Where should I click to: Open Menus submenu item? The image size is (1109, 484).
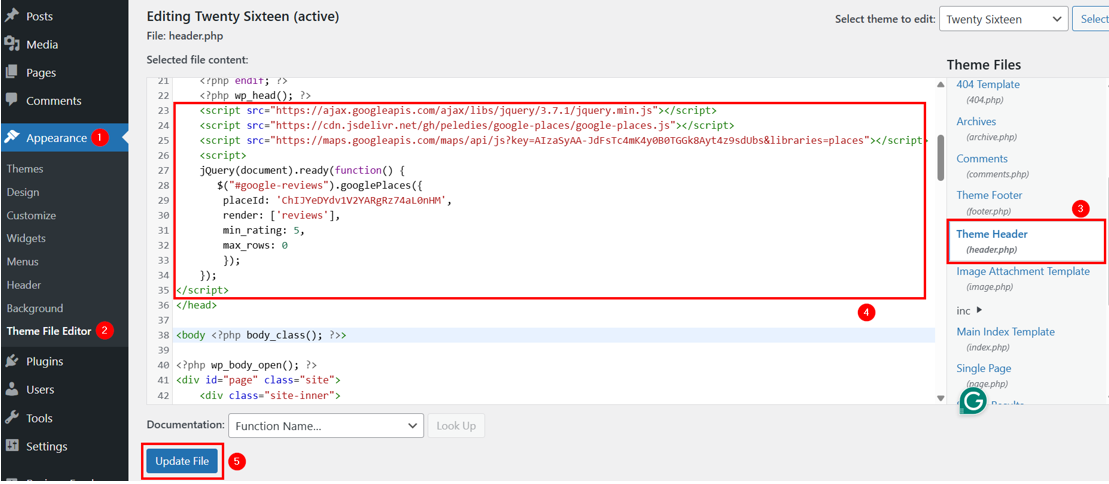[23, 262]
